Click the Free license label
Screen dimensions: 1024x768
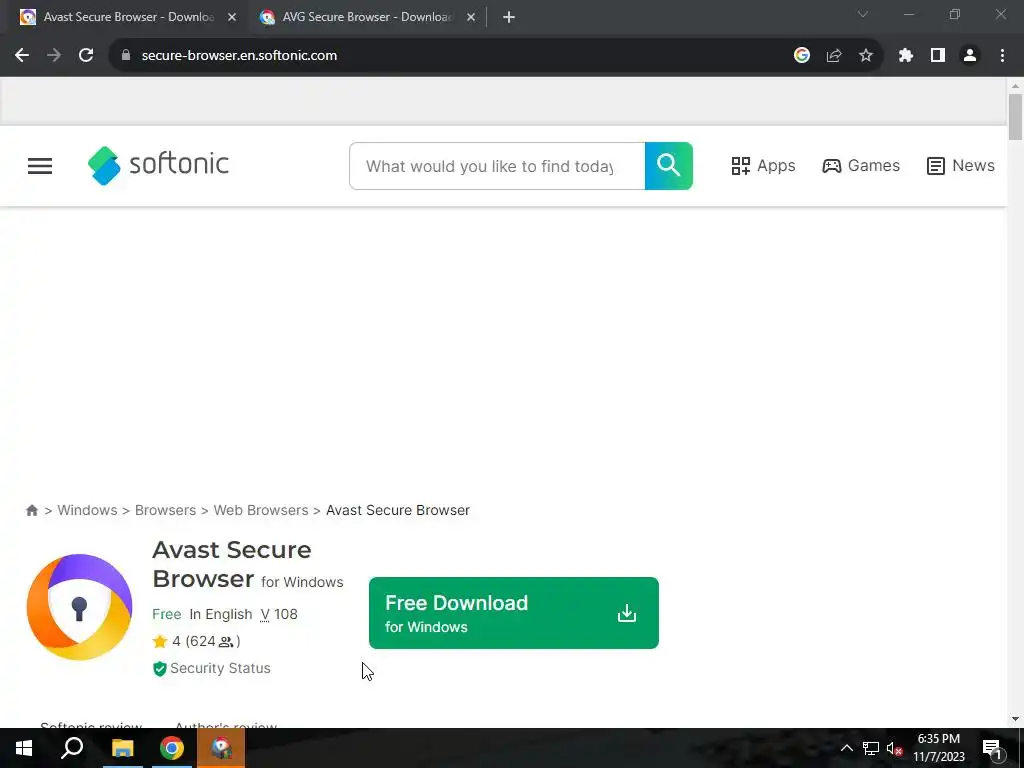[167, 614]
